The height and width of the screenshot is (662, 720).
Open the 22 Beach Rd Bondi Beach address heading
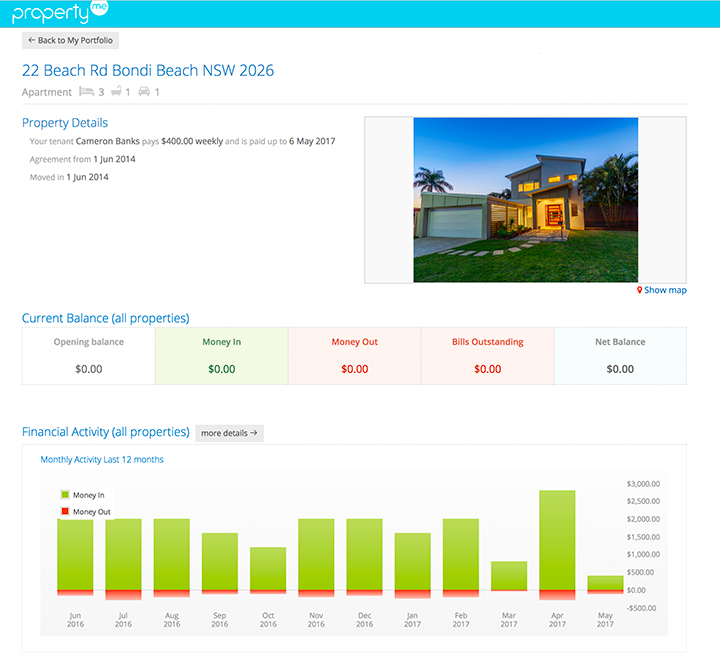pos(148,70)
